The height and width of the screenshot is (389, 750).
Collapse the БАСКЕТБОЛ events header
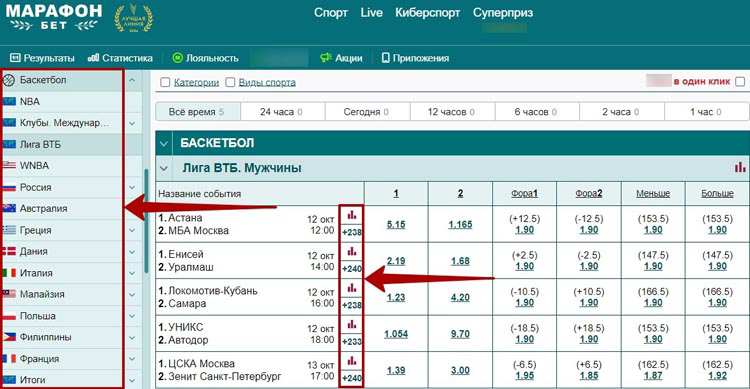(x=164, y=143)
